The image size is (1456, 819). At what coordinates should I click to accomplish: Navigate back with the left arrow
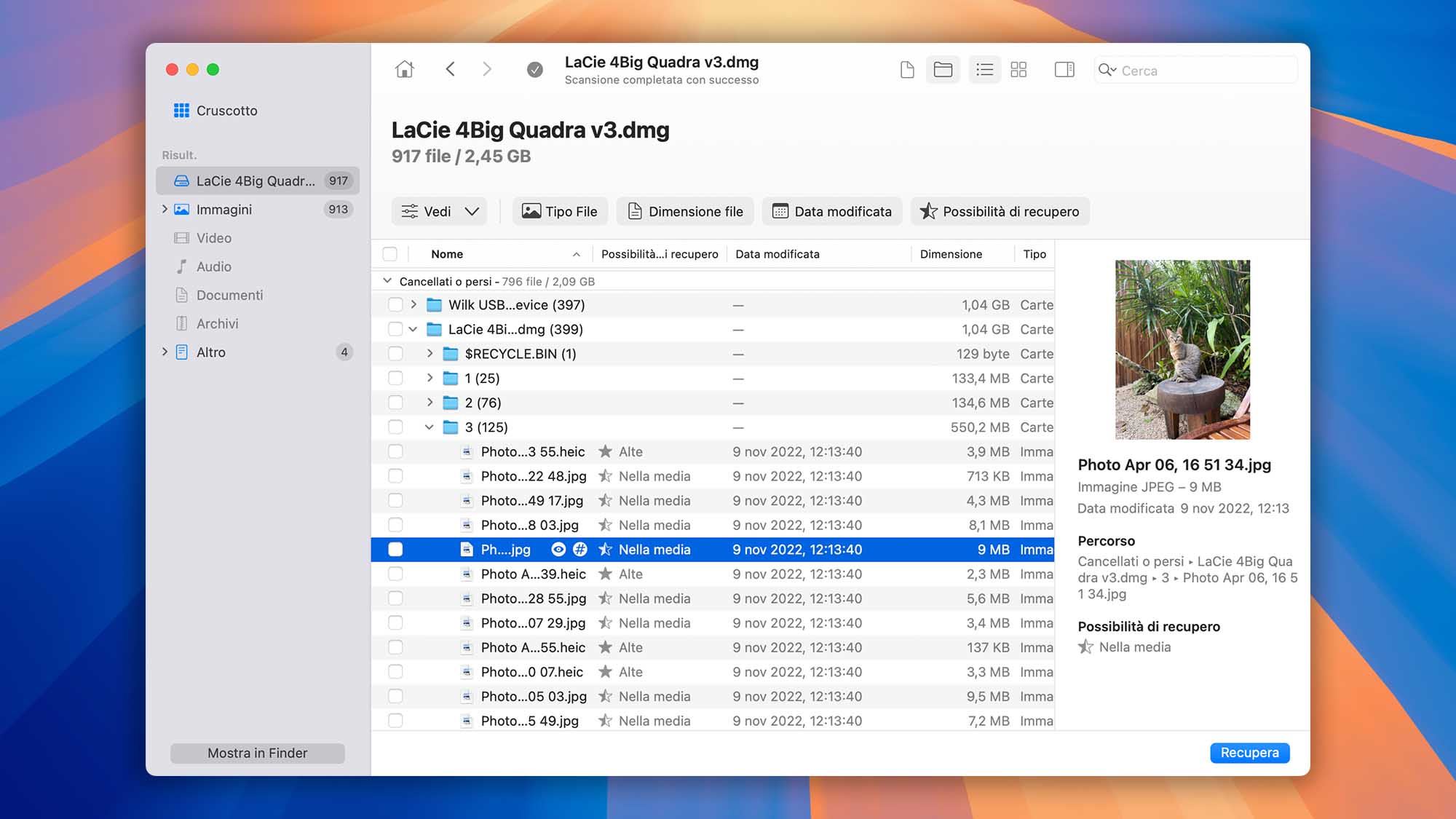click(x=450, y=69)
